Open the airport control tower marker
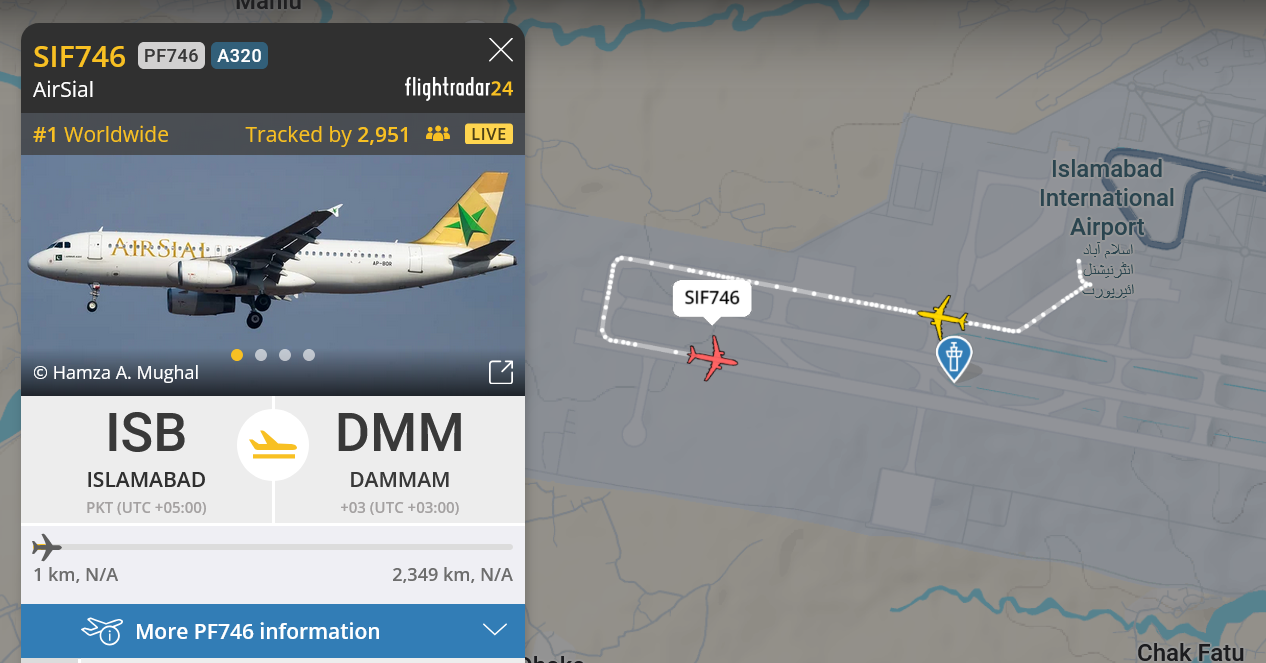1266x663 pixels. tap(954, 359)
